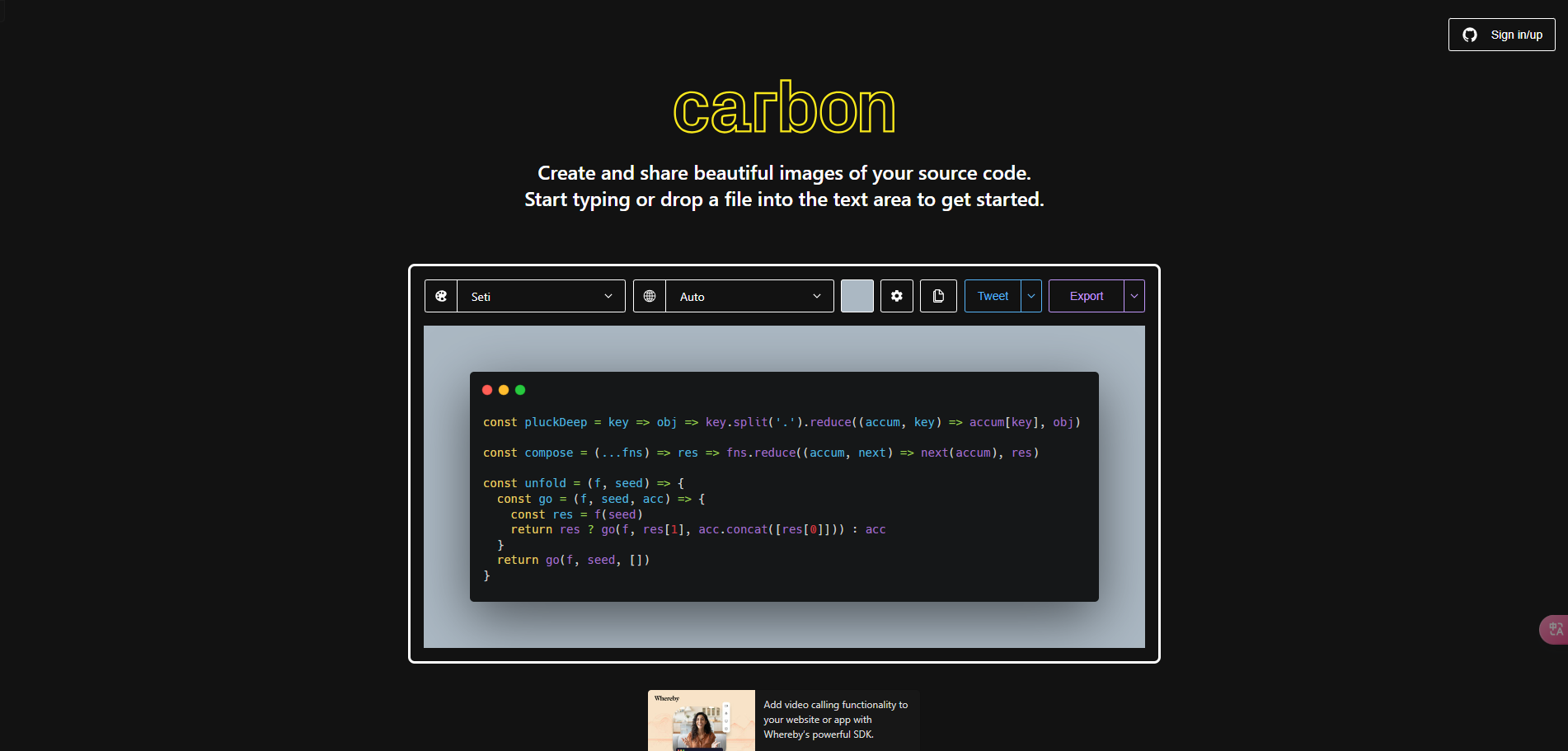Click the pluckDeep code line

point(782,422)
